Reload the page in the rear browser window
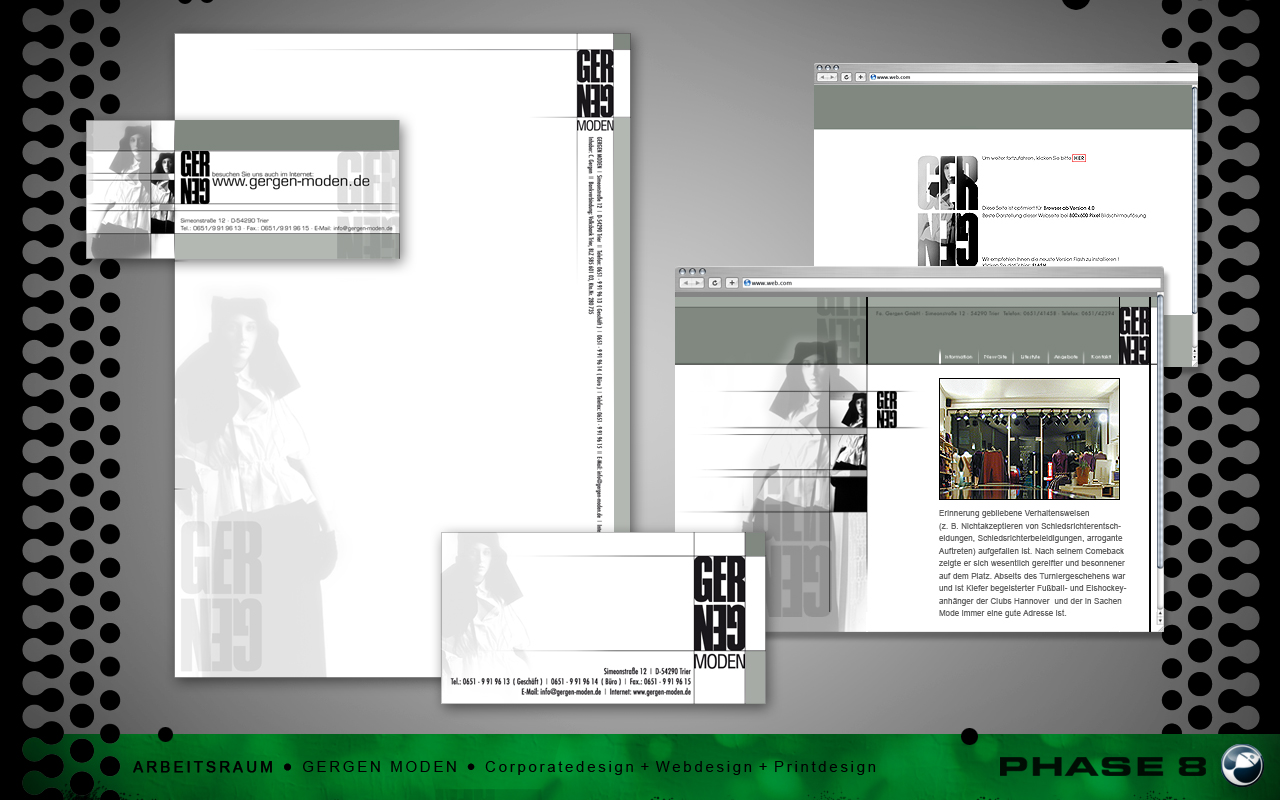 coord(847,76)
